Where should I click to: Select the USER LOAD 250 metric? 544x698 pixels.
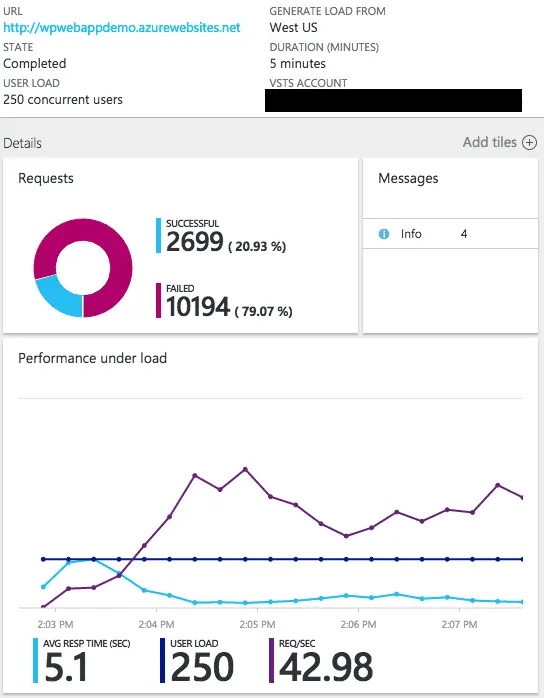pos(197,661)
